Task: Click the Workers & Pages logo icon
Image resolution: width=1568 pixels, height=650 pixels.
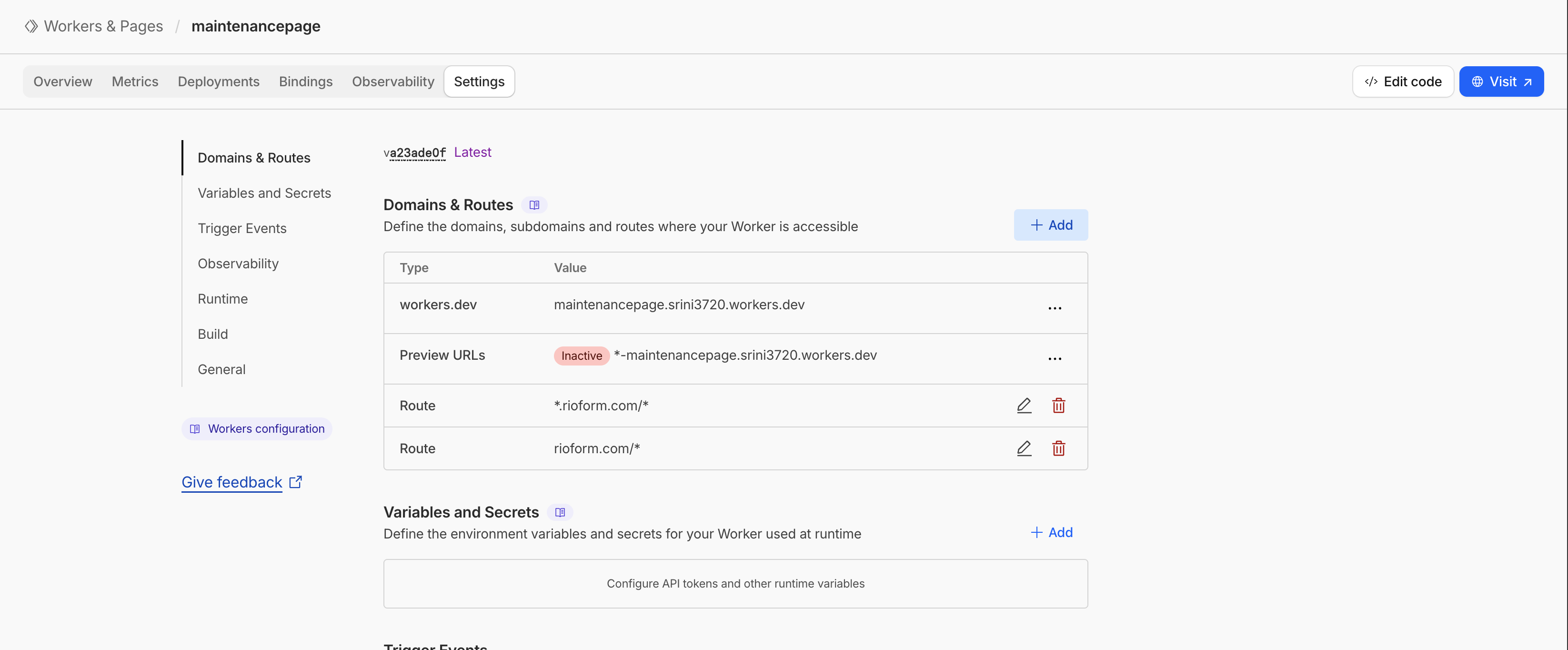Action: (31, 26)
